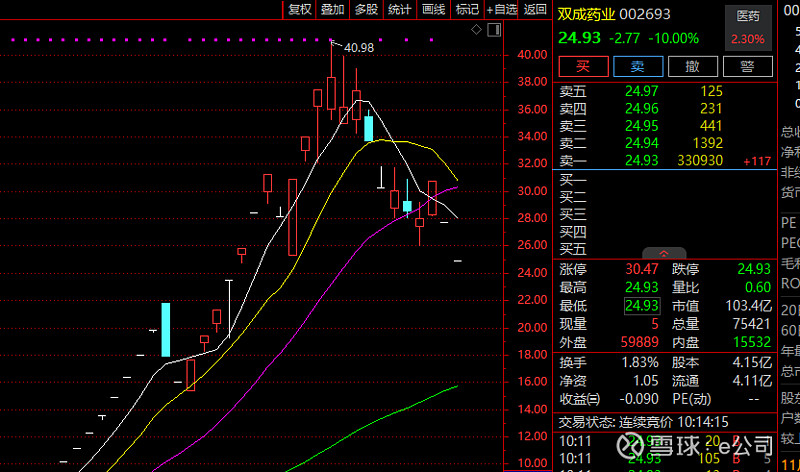This screenshot has height=472, width=800.
Task: Click the stock name 双成药业
Action: 585,15
